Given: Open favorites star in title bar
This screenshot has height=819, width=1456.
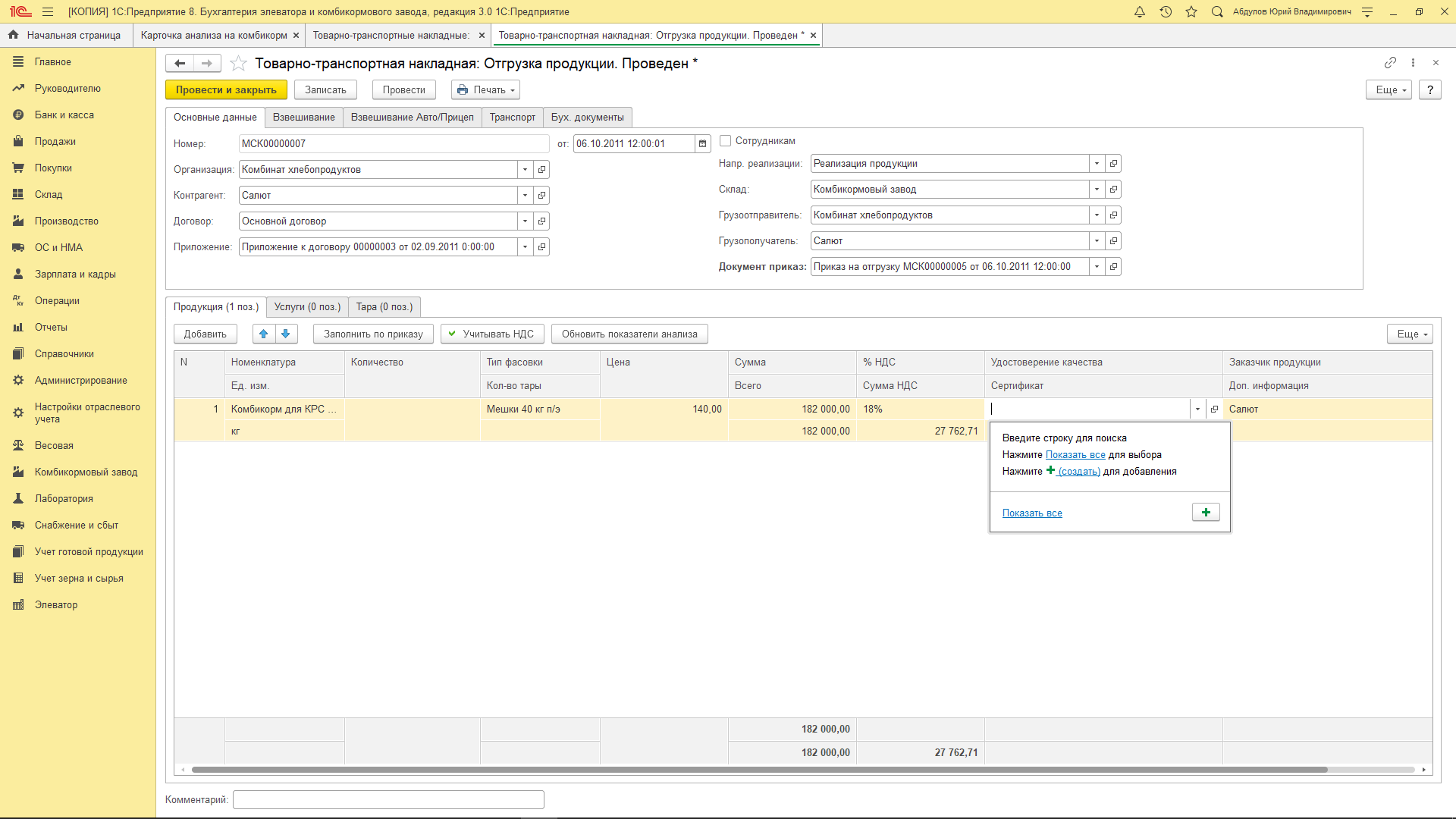Looking at the screenshot, I should [1191, 11].
